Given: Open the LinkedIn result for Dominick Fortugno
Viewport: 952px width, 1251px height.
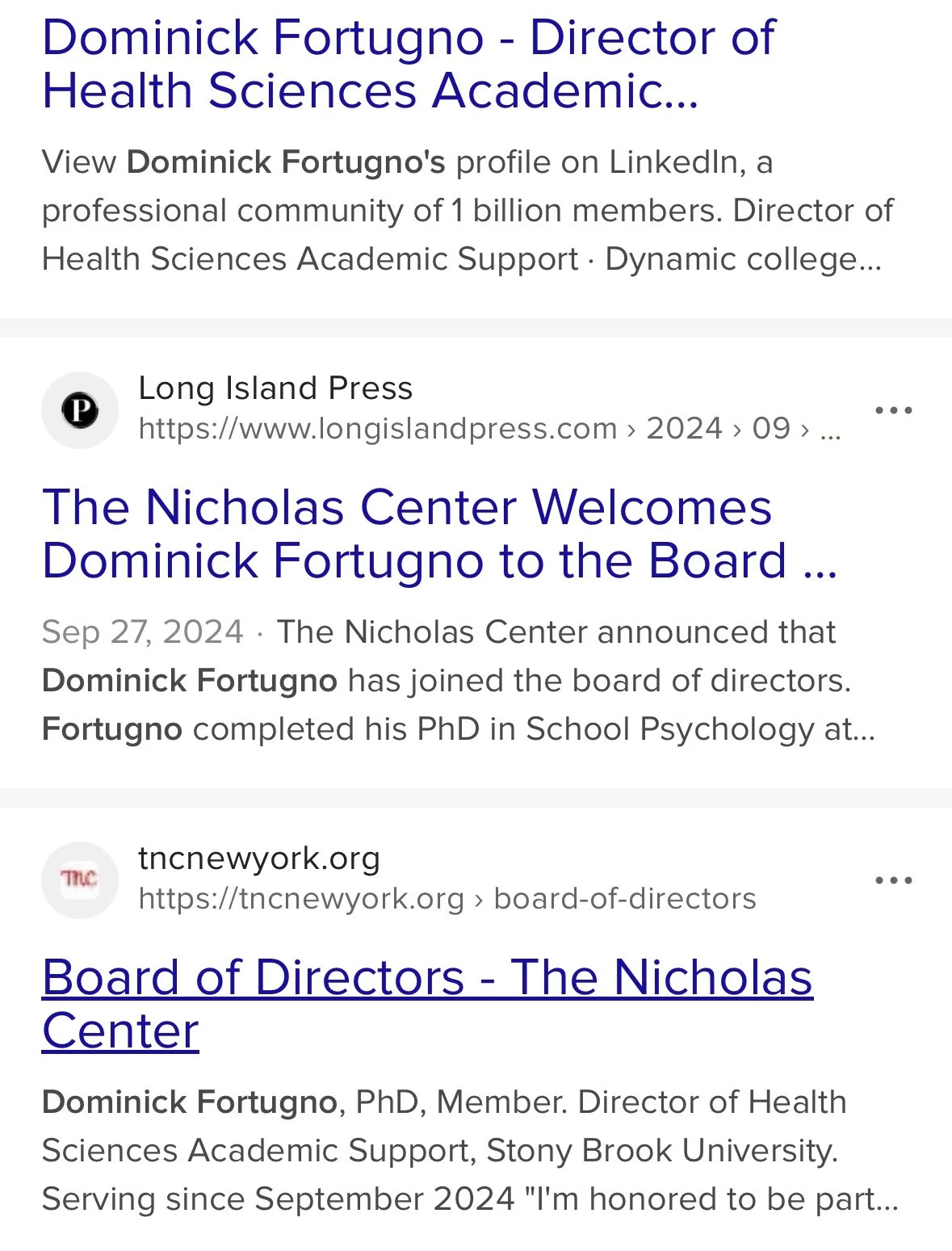Looking at the screenshot, I should pos(408,64).
